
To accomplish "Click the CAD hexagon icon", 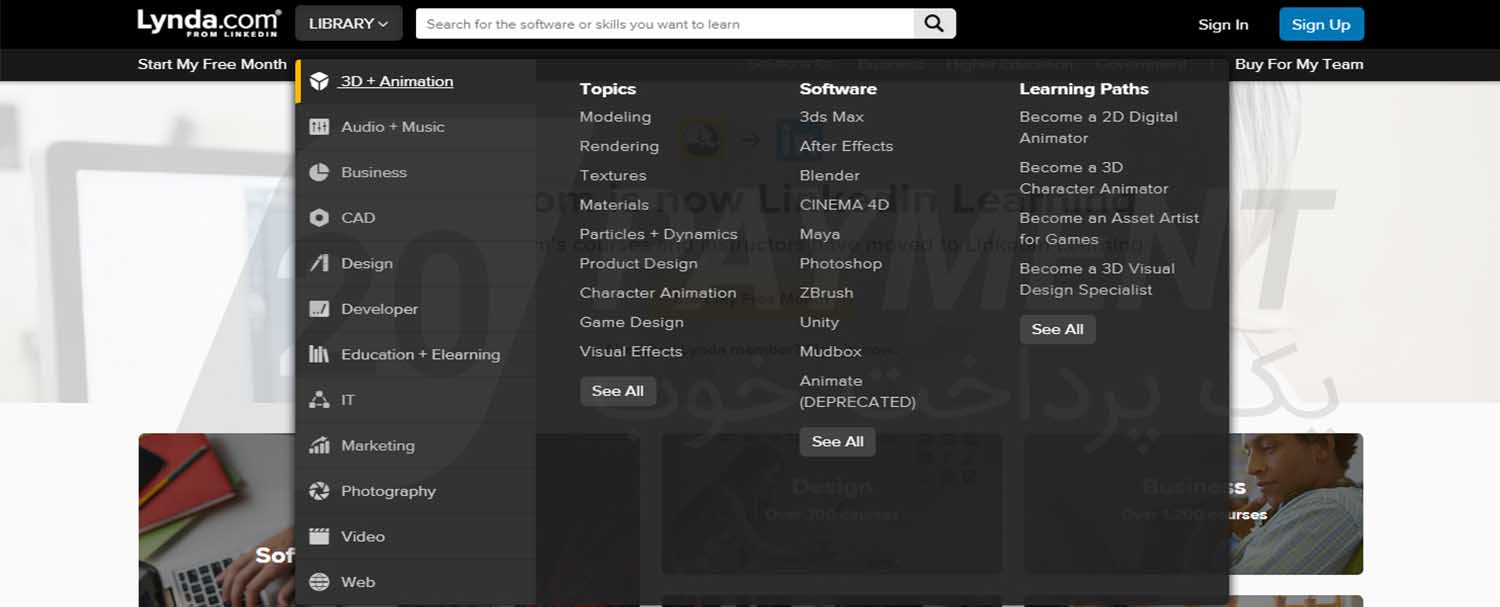I will [x=319, y=218].
